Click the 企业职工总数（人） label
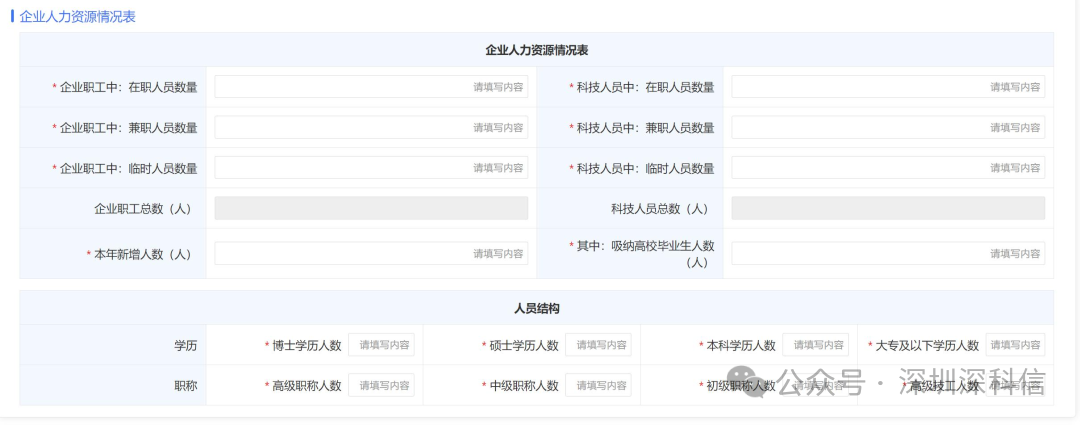Image resolution: width=1080 pixels, height=425 pixels. tap(143, 209)
